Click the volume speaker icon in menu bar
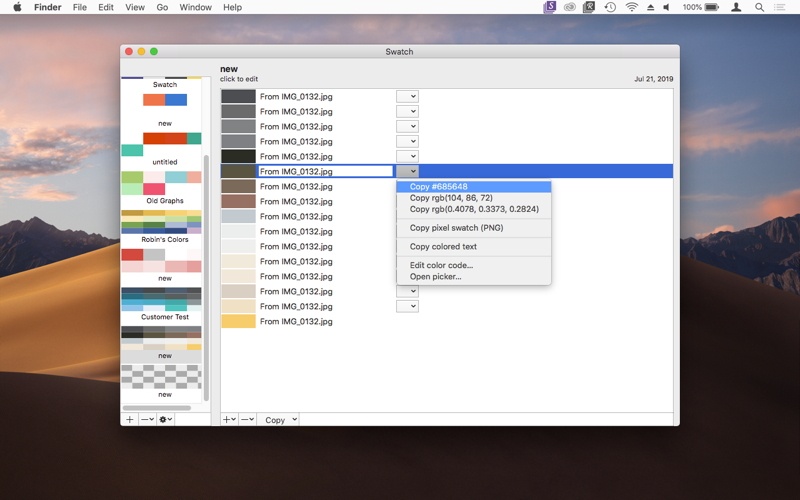This screenshot has height=500, width=800. pyautogui.click(x=666, y=7)
